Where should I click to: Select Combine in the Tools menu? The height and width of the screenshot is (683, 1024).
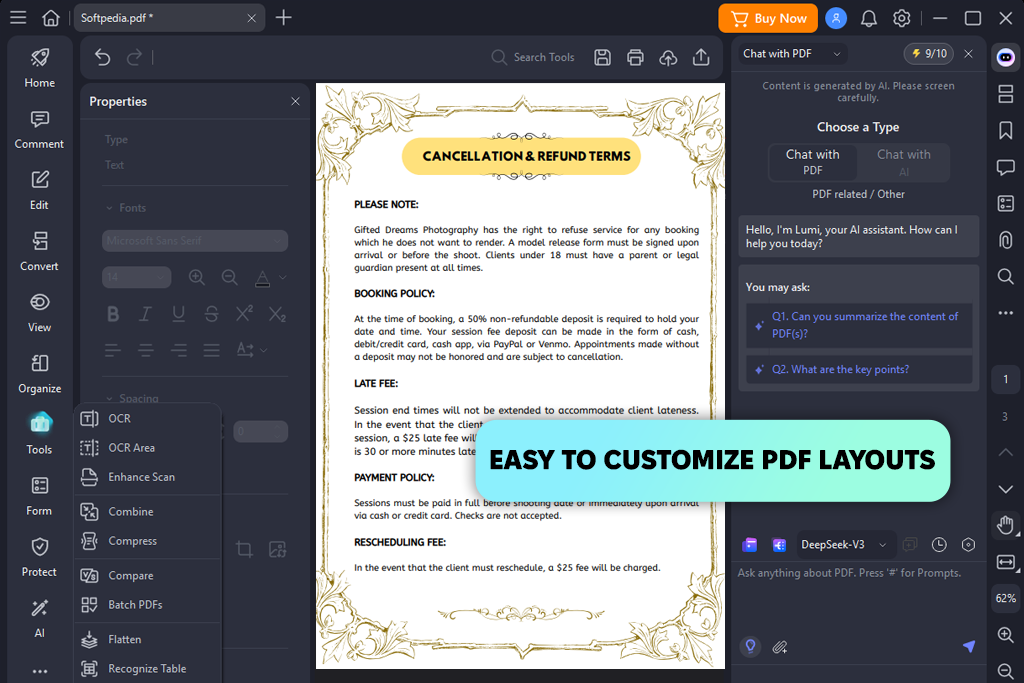point(148,512)
